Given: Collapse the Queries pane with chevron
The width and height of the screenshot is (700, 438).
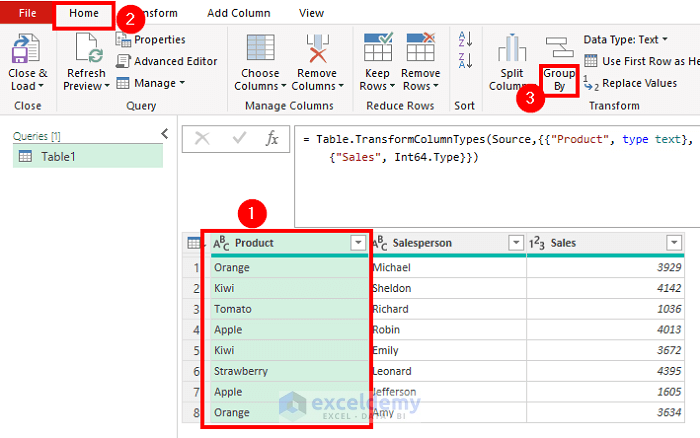Looking at the screenshot, I should (x=165, y=133).
